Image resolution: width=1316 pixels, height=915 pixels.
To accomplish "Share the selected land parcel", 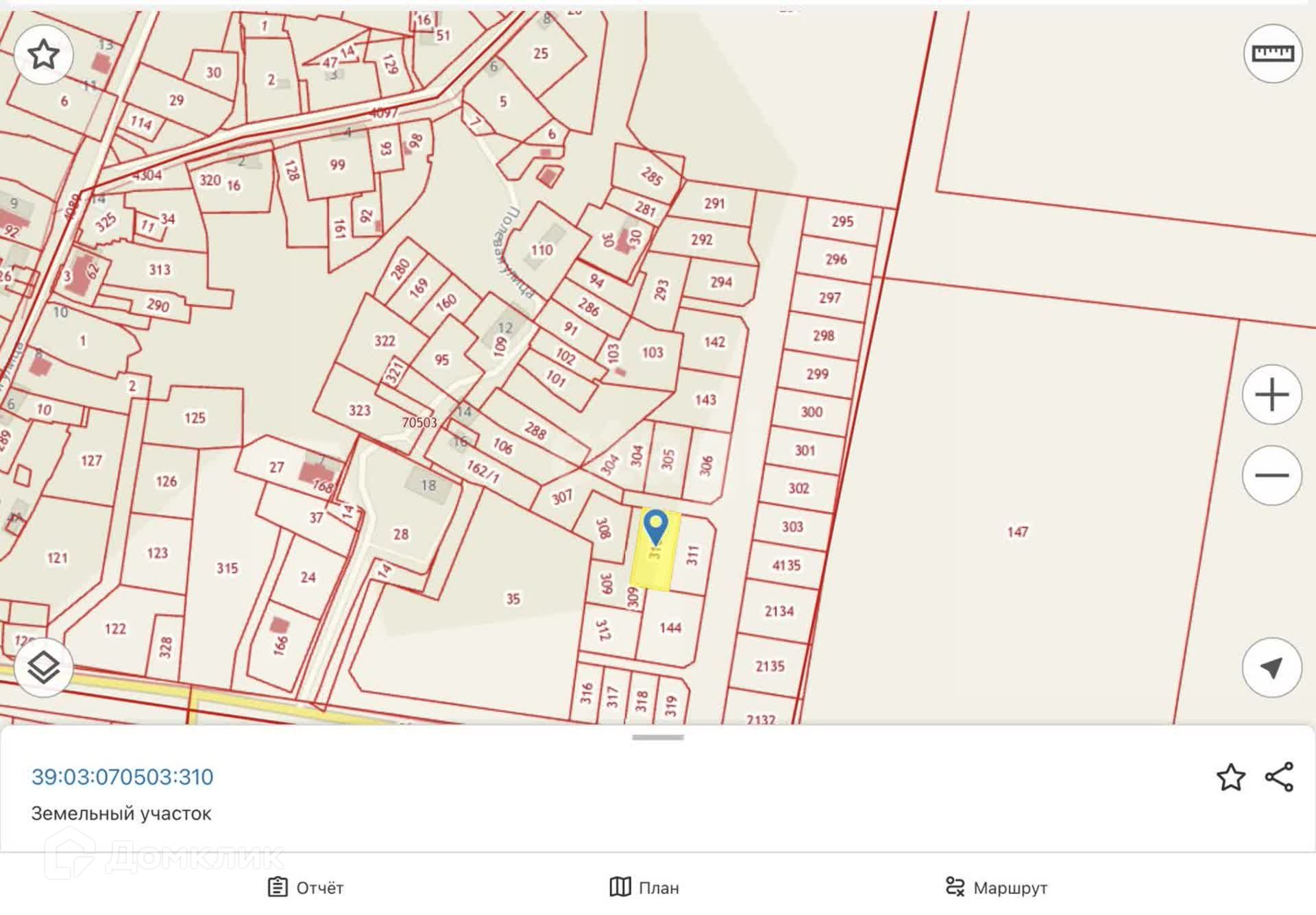I will (1279, 777).
